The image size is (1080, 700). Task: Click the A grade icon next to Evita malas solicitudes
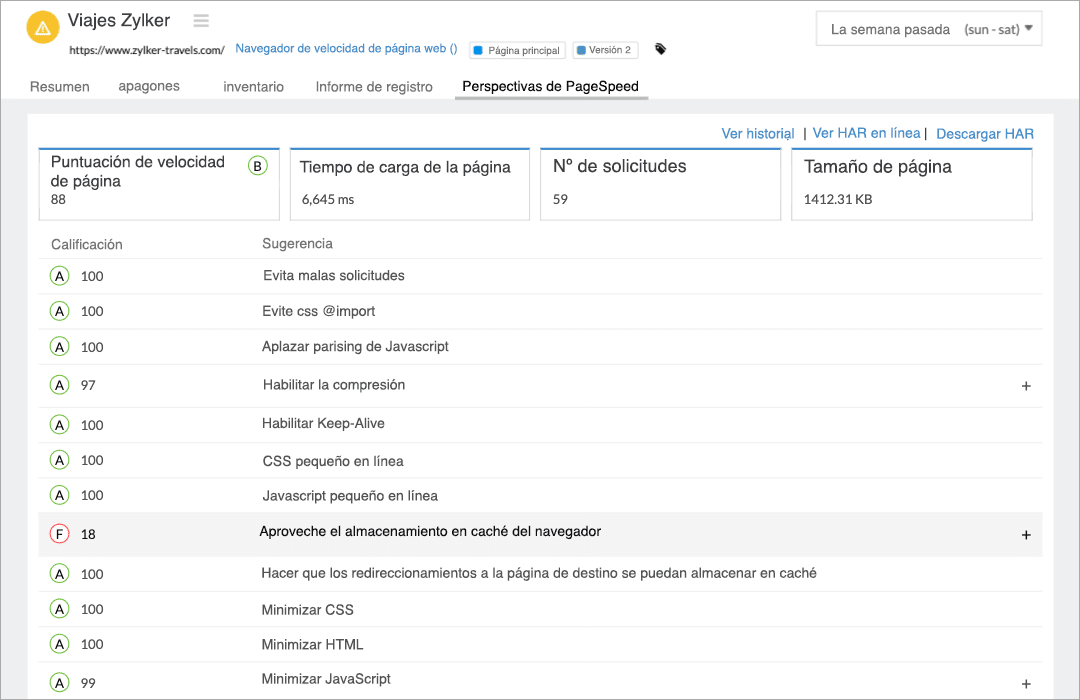tap(59, 275)
